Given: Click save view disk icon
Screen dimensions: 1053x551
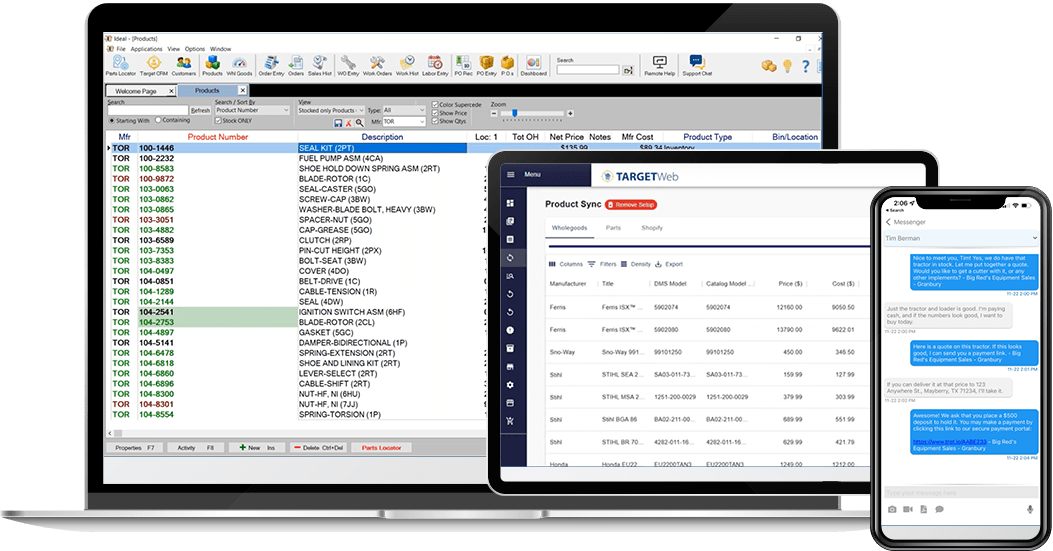Looking at the screenshot, I should [x=338, y=123].
